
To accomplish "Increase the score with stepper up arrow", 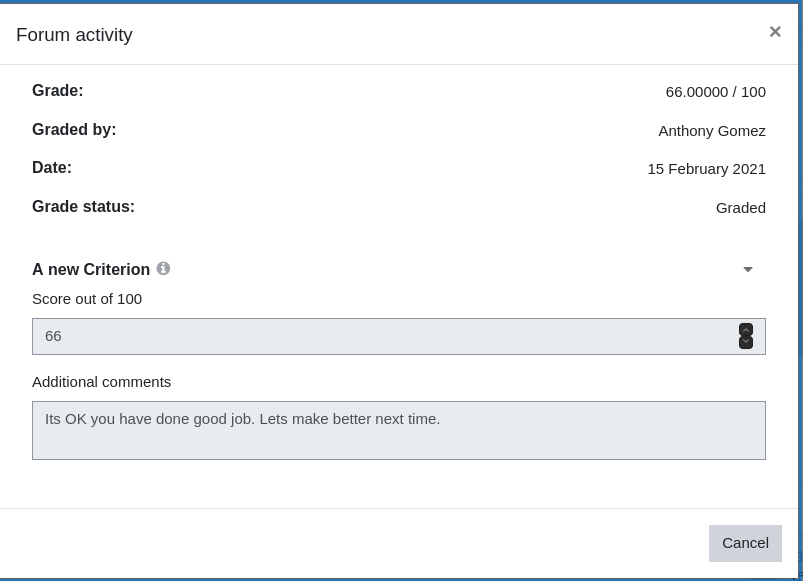I will 746,330.
